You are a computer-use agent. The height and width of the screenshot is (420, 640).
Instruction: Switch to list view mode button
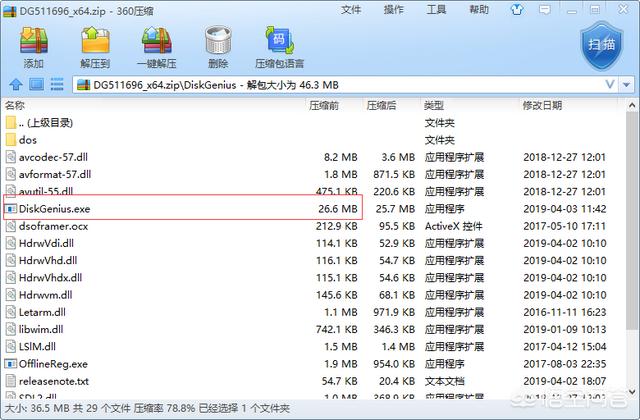57,84
